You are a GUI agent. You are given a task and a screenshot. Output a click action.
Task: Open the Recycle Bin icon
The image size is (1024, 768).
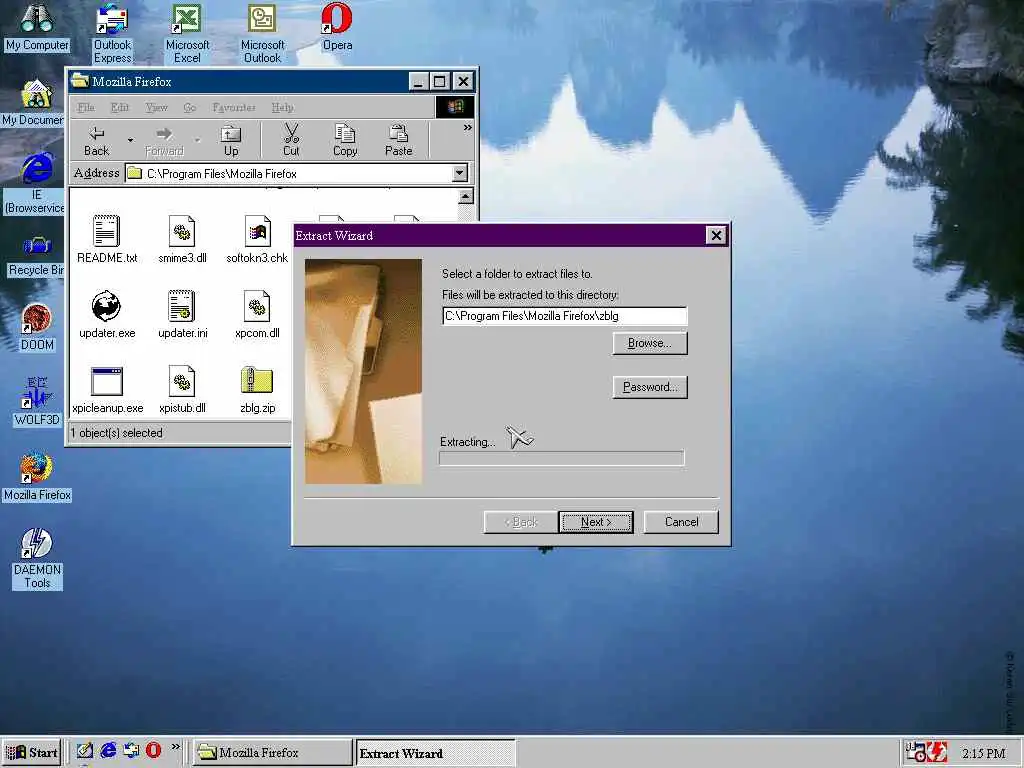pyautogui.click(x=36, y=256)
